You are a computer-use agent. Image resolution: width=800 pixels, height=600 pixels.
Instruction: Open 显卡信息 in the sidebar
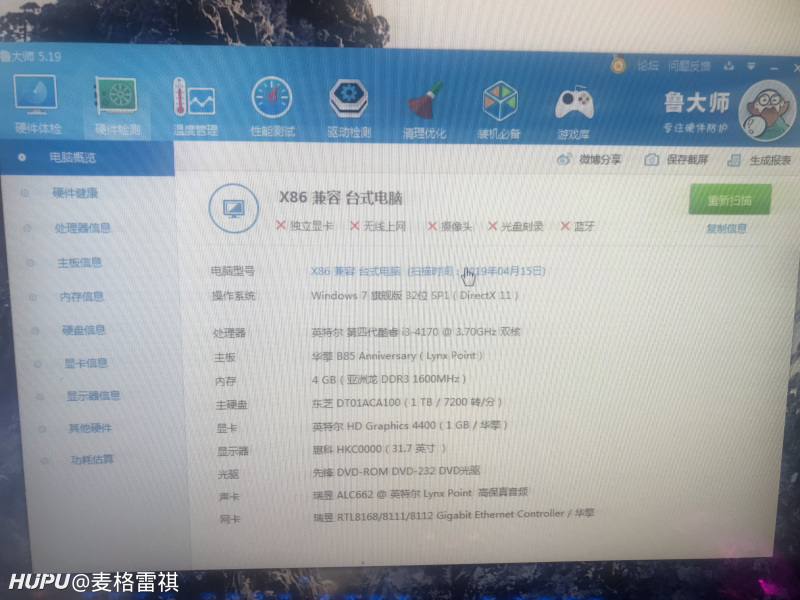click(86, 363)
